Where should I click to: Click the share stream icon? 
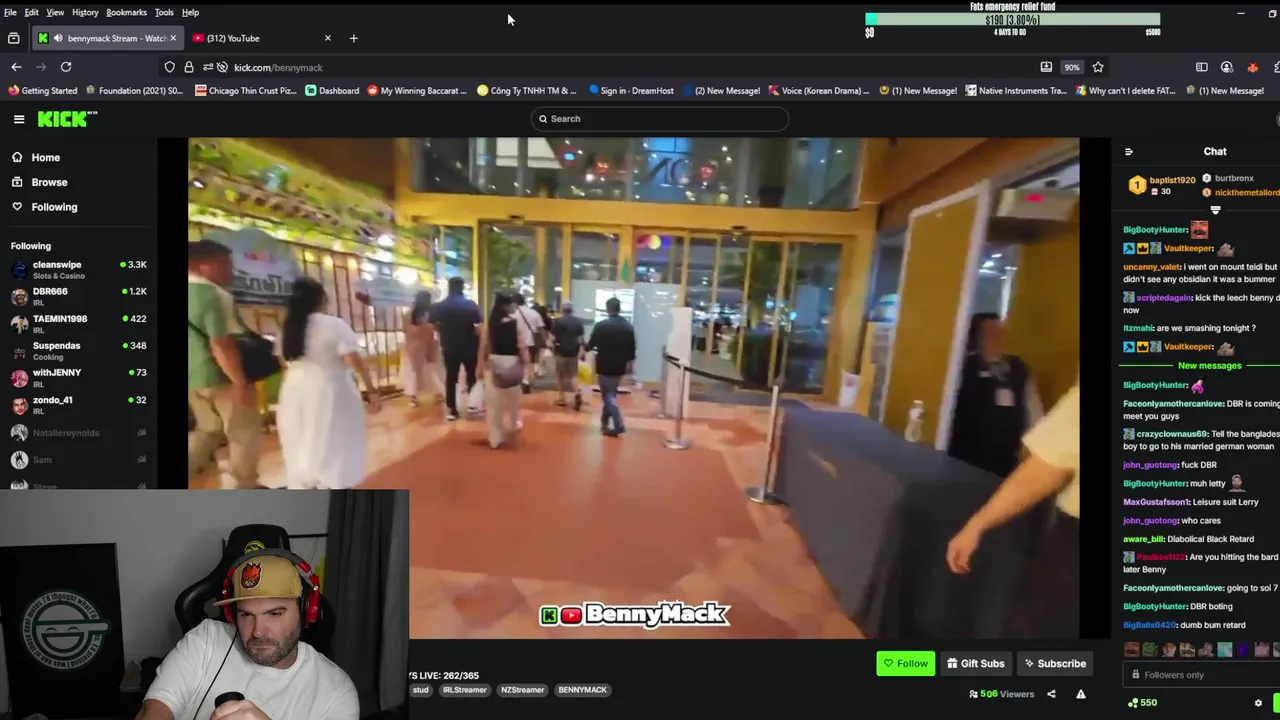click(1051, 694)
